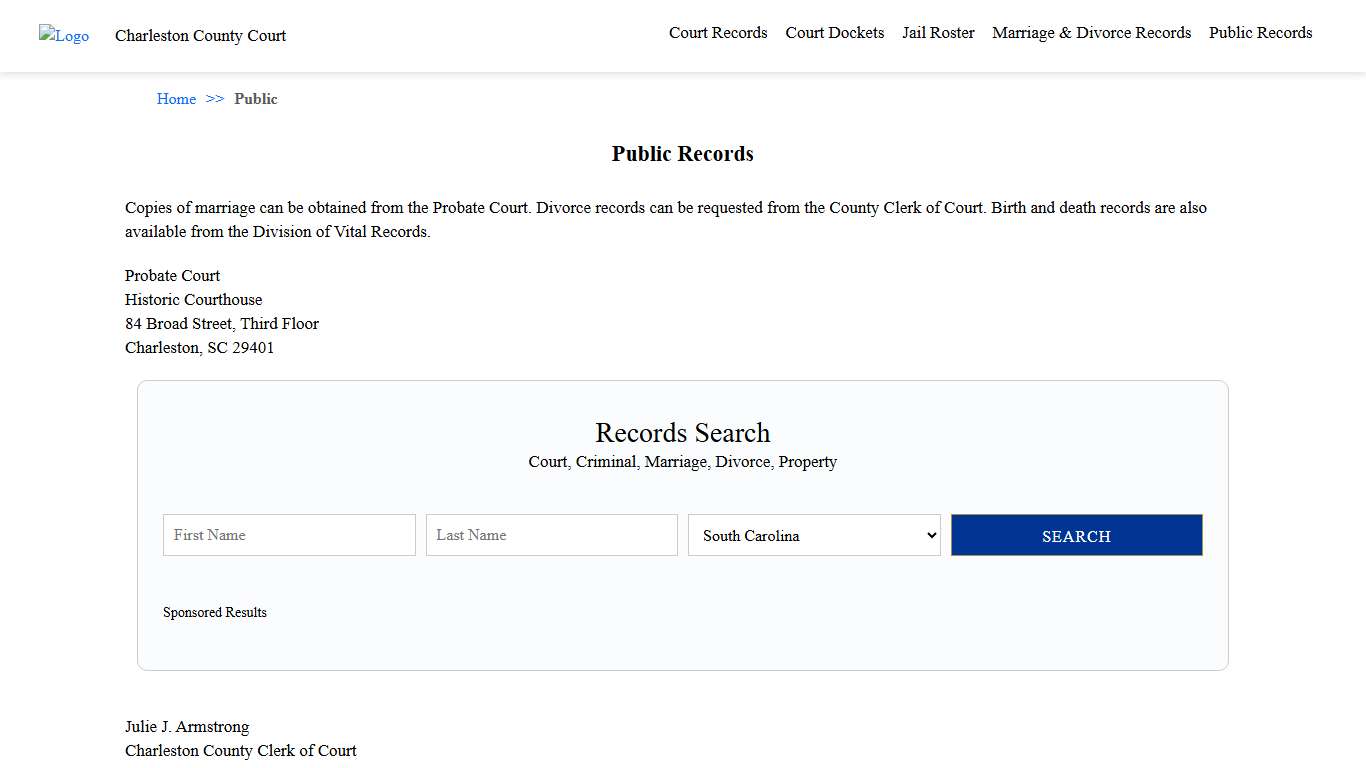Image resolution: width=1366 pixels, height=768 pixels.
Task: Click the broken Logo image icon
Action: coord(63,36)
